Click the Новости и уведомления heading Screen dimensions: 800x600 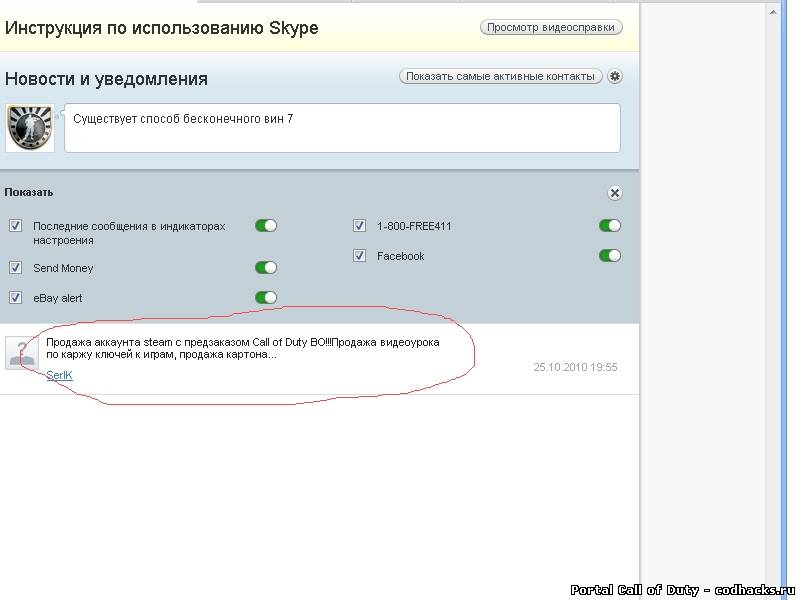coord(106,79)
